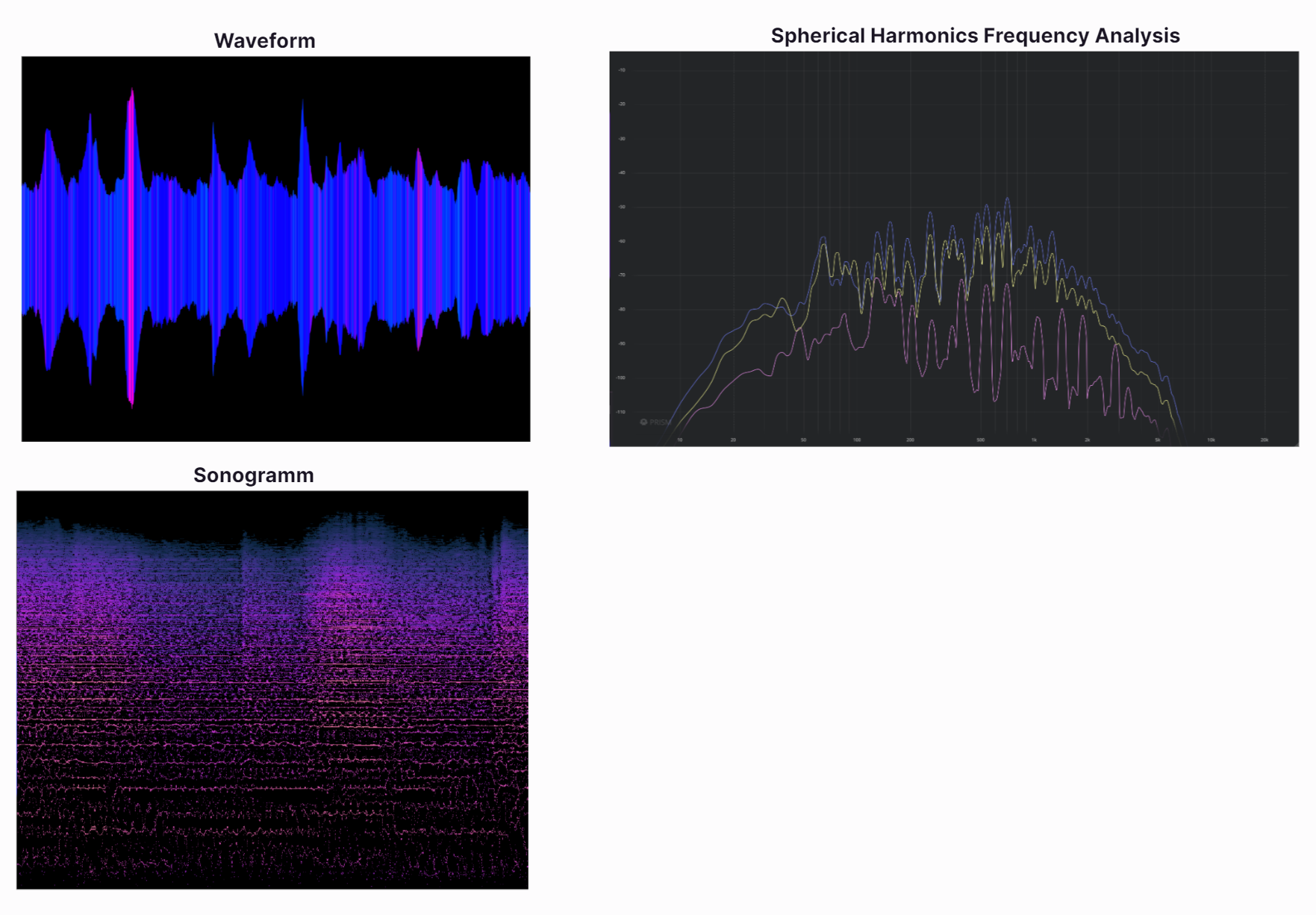Click the -10 label on the dB axis

click(x=622, y=70)
